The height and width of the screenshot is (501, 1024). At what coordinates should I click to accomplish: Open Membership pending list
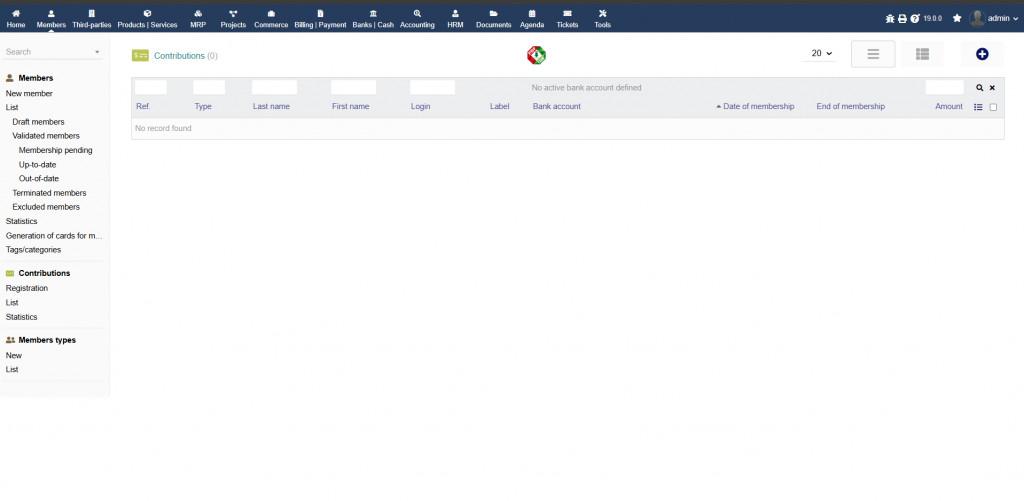56,150
